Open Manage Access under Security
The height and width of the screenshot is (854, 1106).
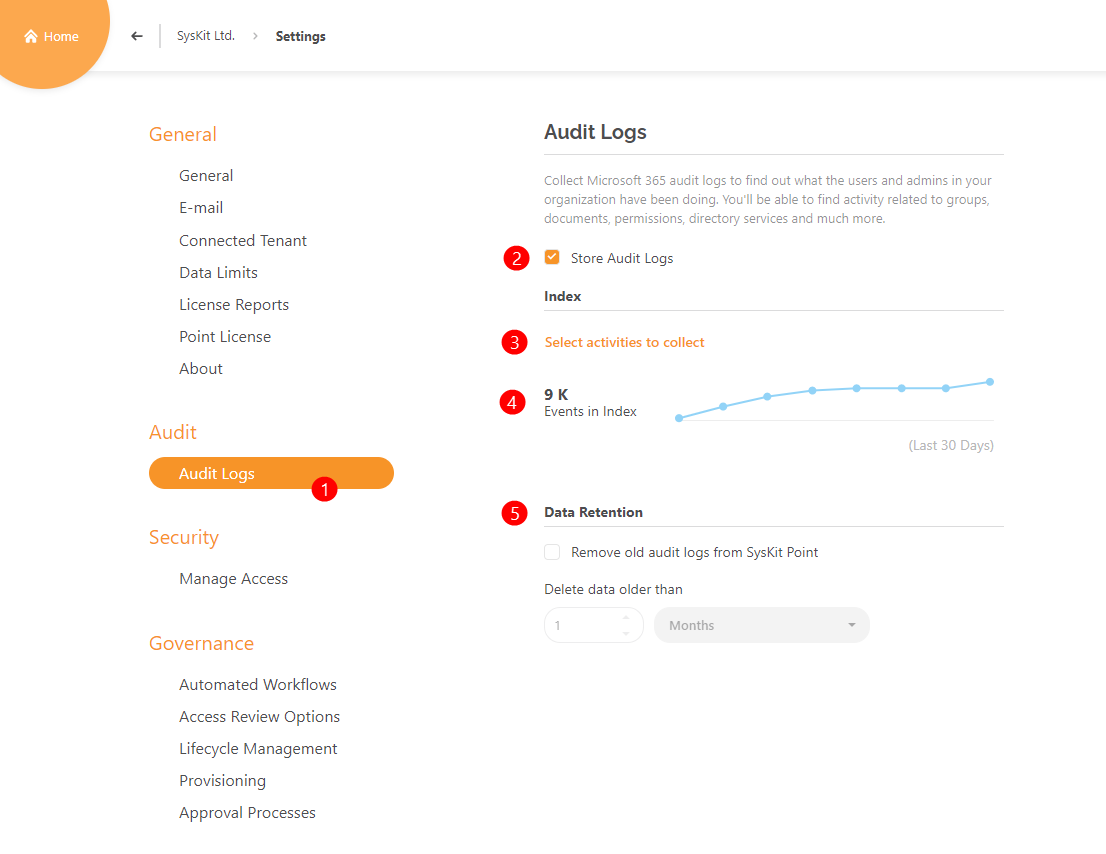pyautogui.click(x=233, y=578)
